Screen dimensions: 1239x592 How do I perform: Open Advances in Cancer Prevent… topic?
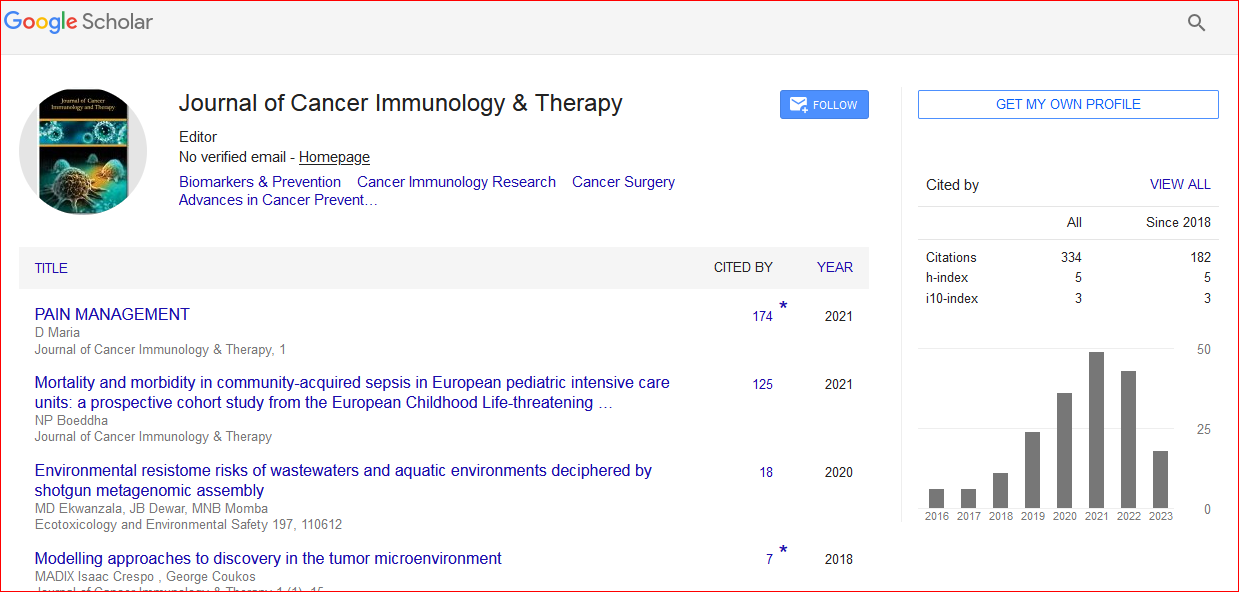[278, 200]
